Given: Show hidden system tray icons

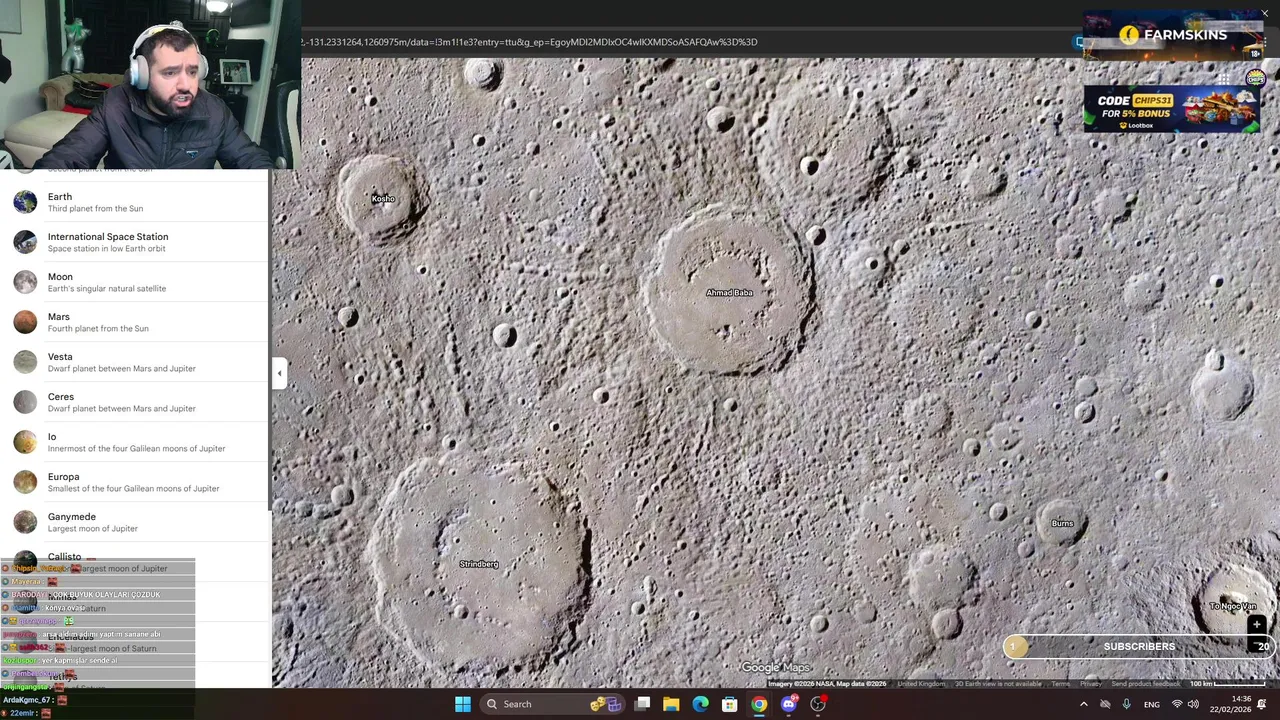Looking at the screenshot, I should [x=1083, y=704].
